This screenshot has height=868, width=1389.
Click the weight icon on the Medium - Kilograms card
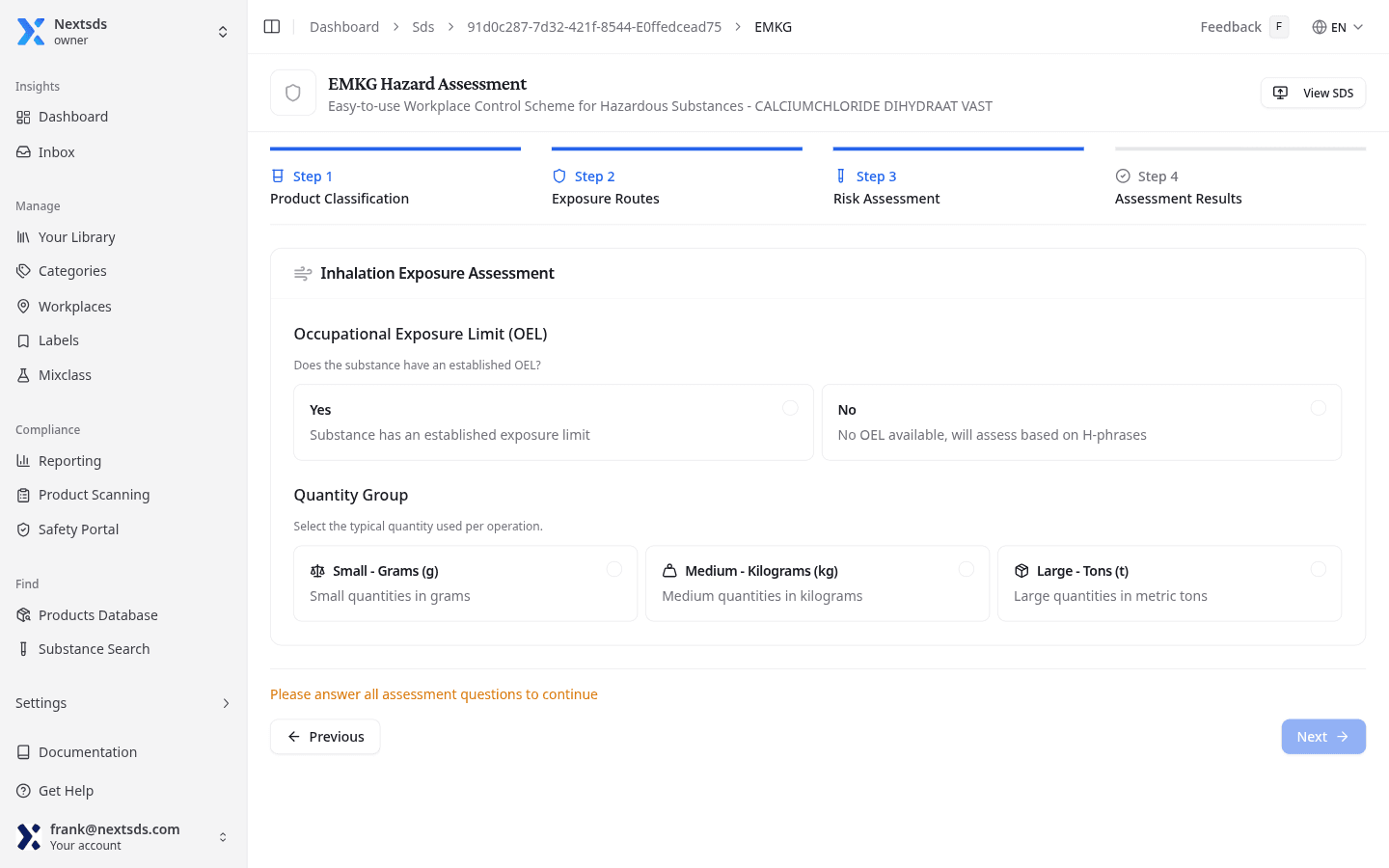click(669, 571)
